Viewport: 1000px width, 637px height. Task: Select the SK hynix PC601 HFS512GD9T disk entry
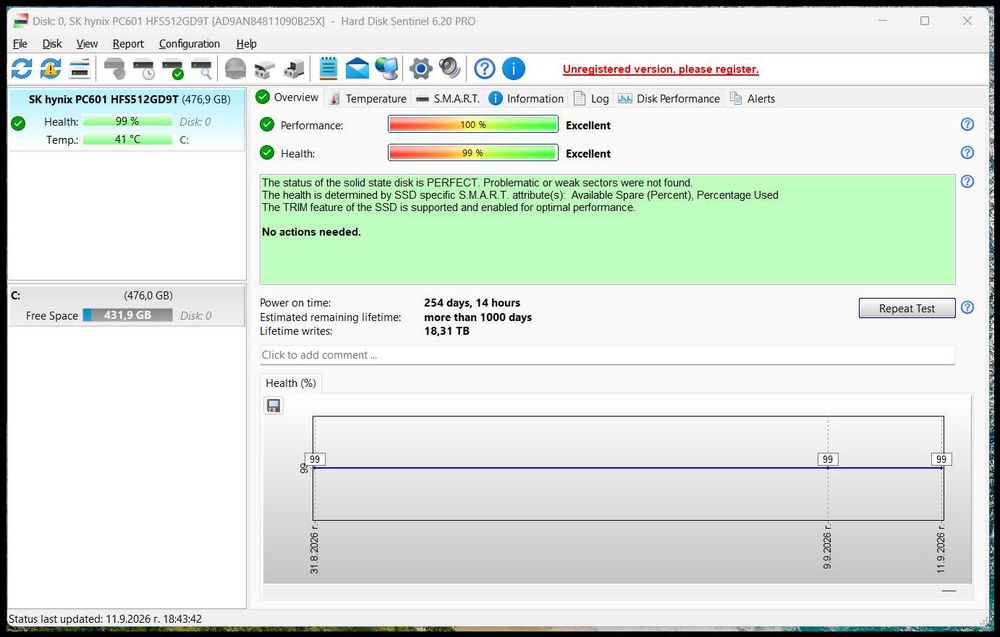[x=126, y=119]
